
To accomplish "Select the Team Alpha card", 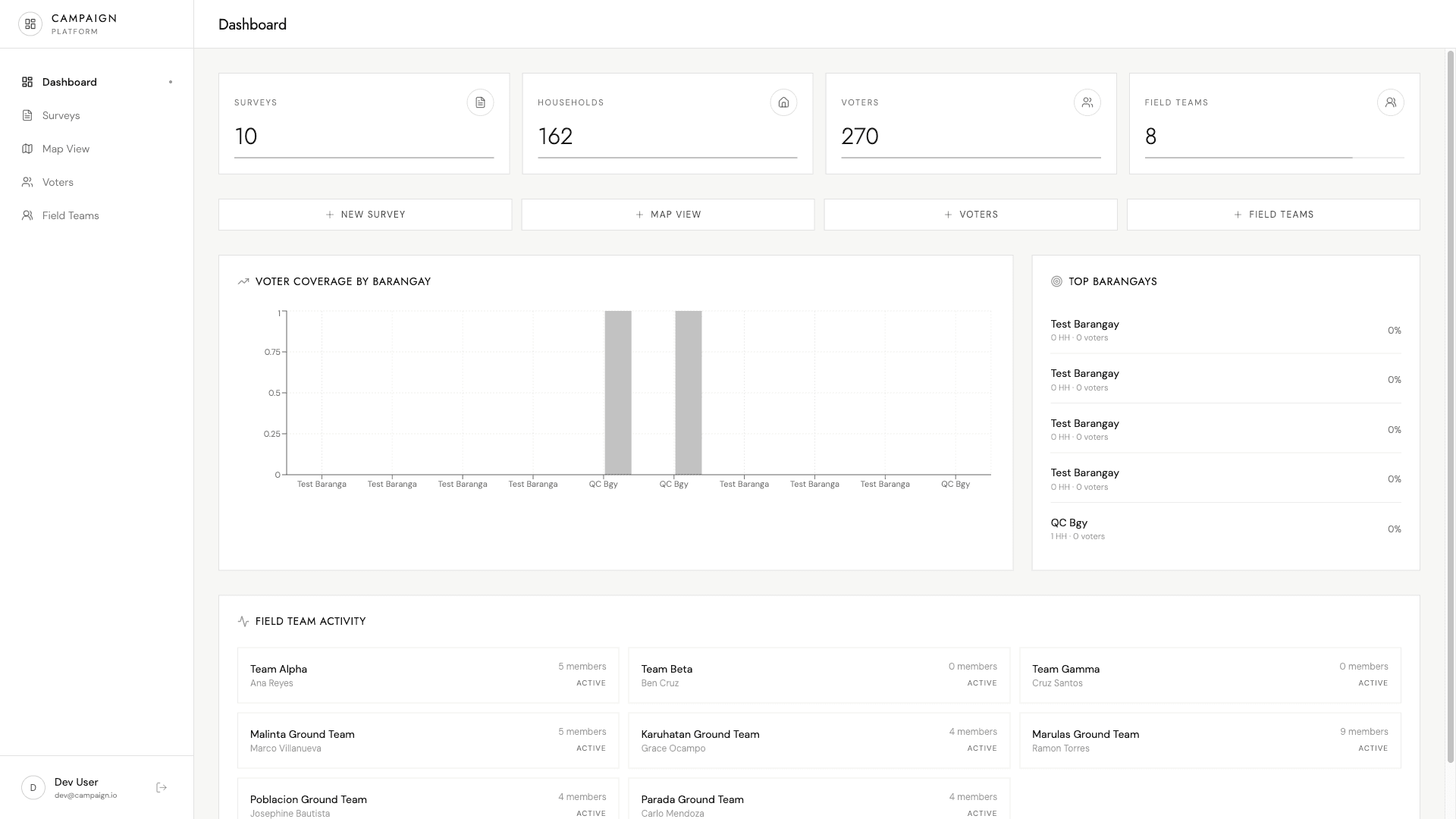I will tap(428, 675).
